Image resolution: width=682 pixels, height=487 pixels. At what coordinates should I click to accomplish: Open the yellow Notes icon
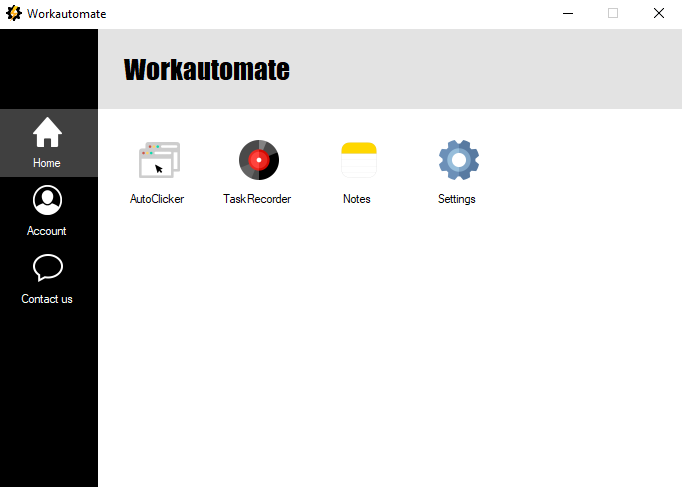point(359,160)
